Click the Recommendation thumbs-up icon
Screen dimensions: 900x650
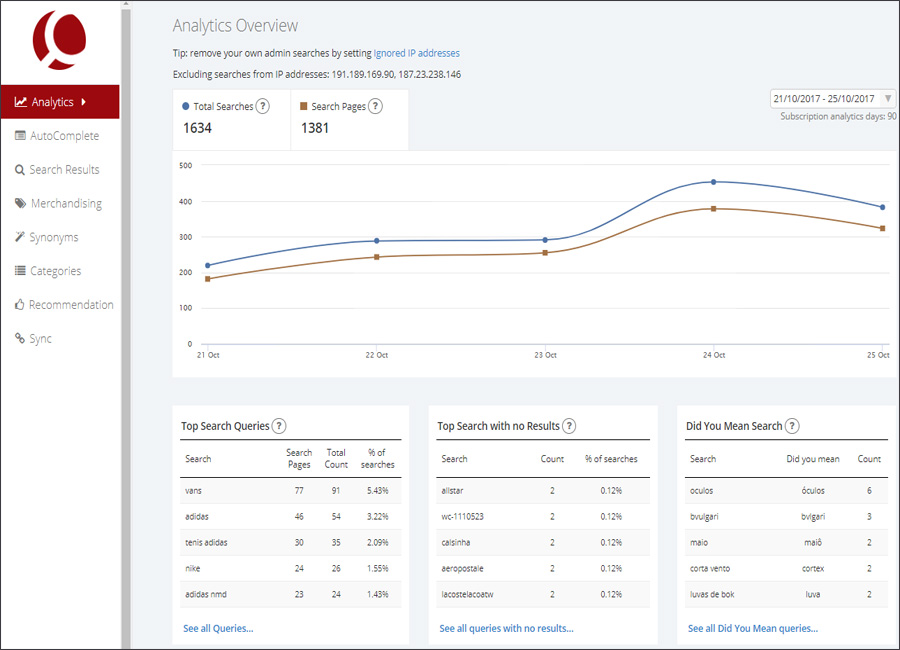20,305
